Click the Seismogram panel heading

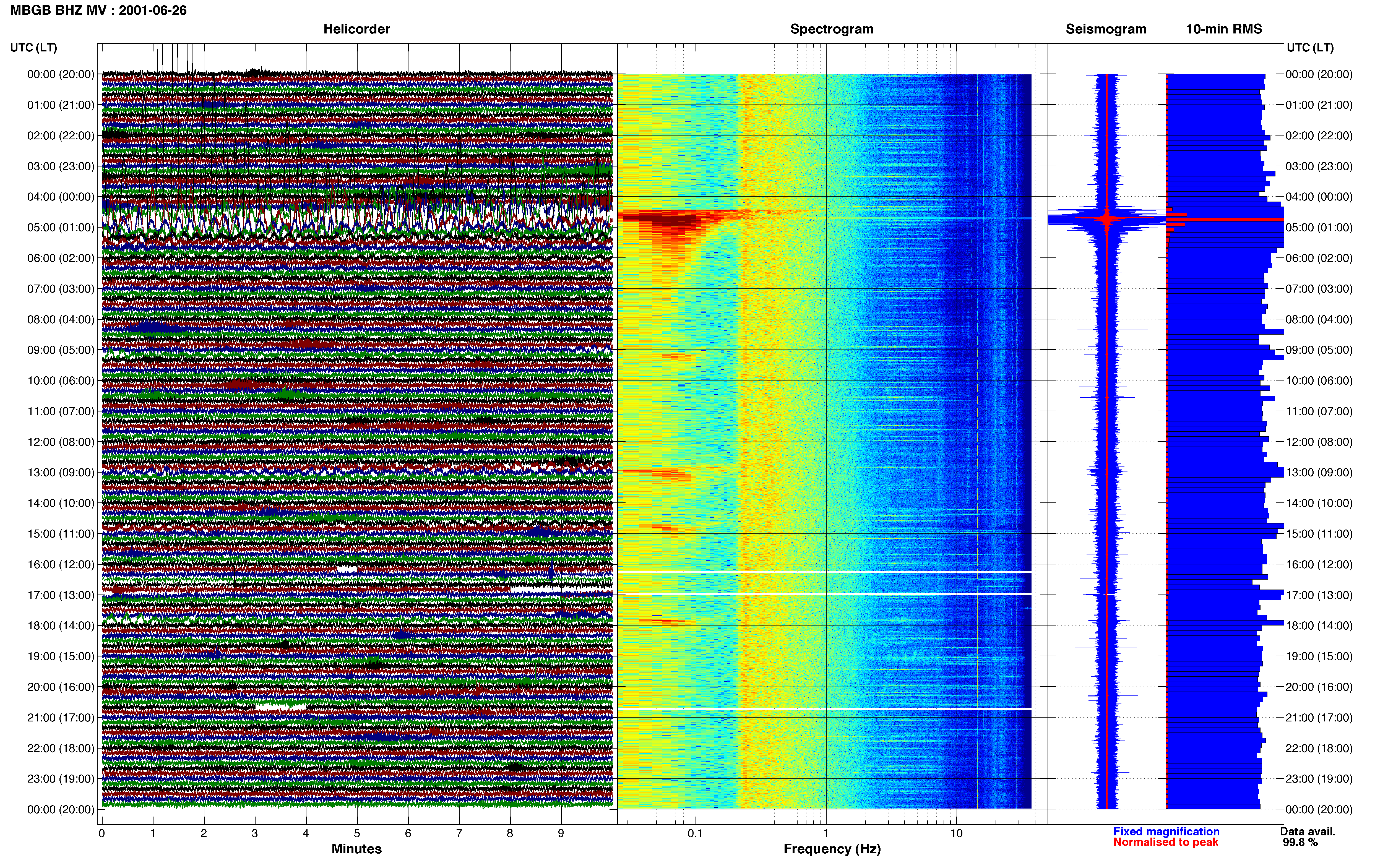click(1106, 29)
